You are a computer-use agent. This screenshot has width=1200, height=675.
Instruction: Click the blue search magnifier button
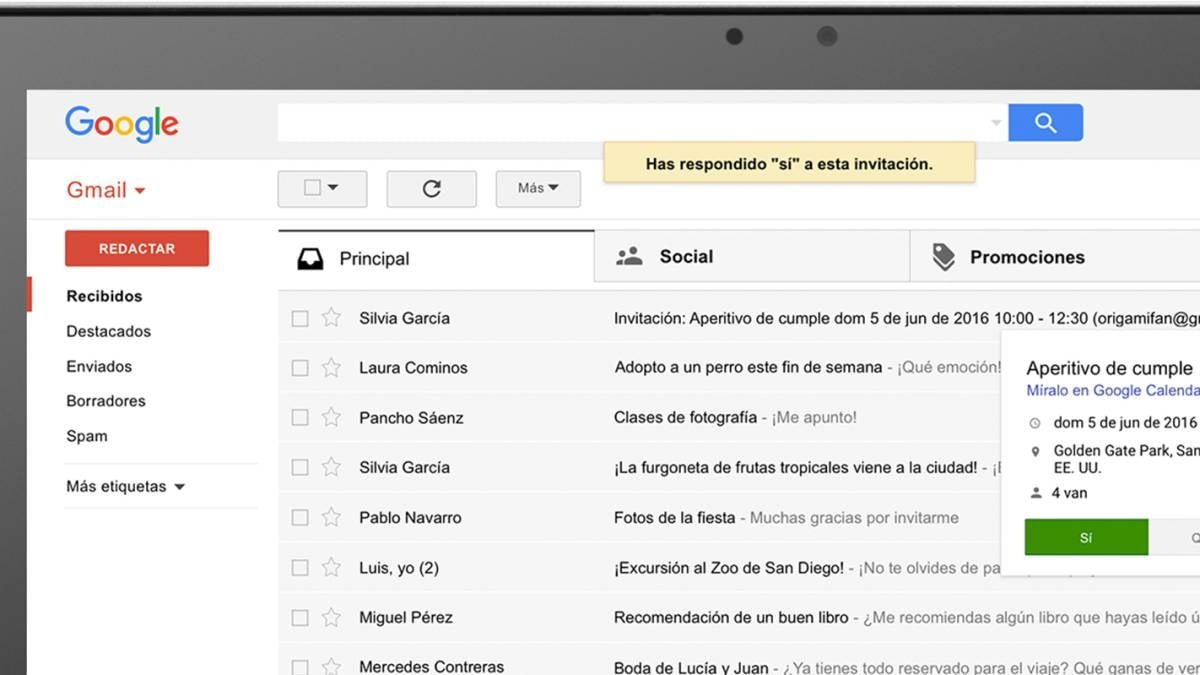[x=1045, y=123]
